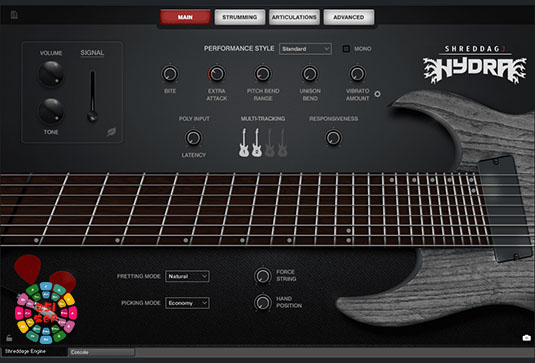Click the Signal level slider
The width and height of the screenshot is (535, 363).
92,96
